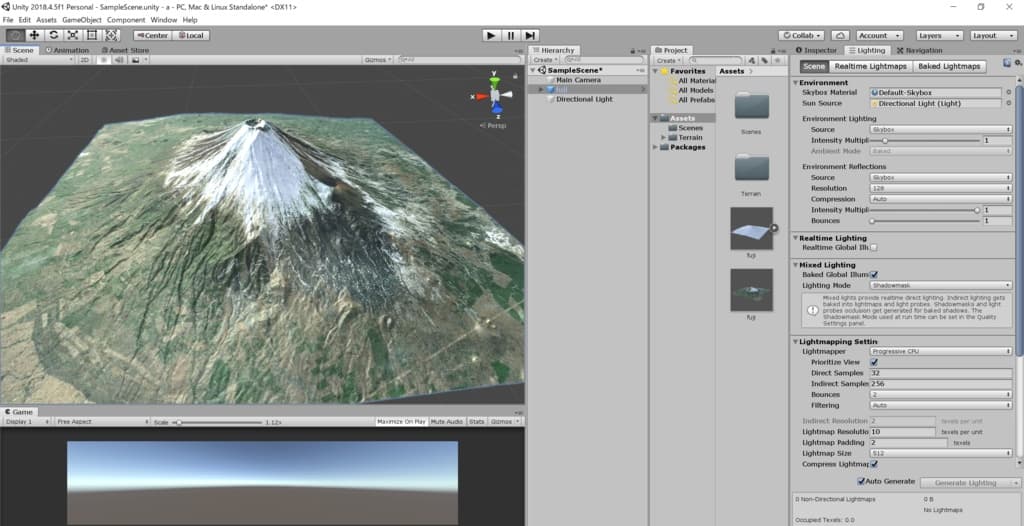Open the Lightmapper Progressive CPU dropdown
The image size is (1024, 526).
[x=940, y=351]
